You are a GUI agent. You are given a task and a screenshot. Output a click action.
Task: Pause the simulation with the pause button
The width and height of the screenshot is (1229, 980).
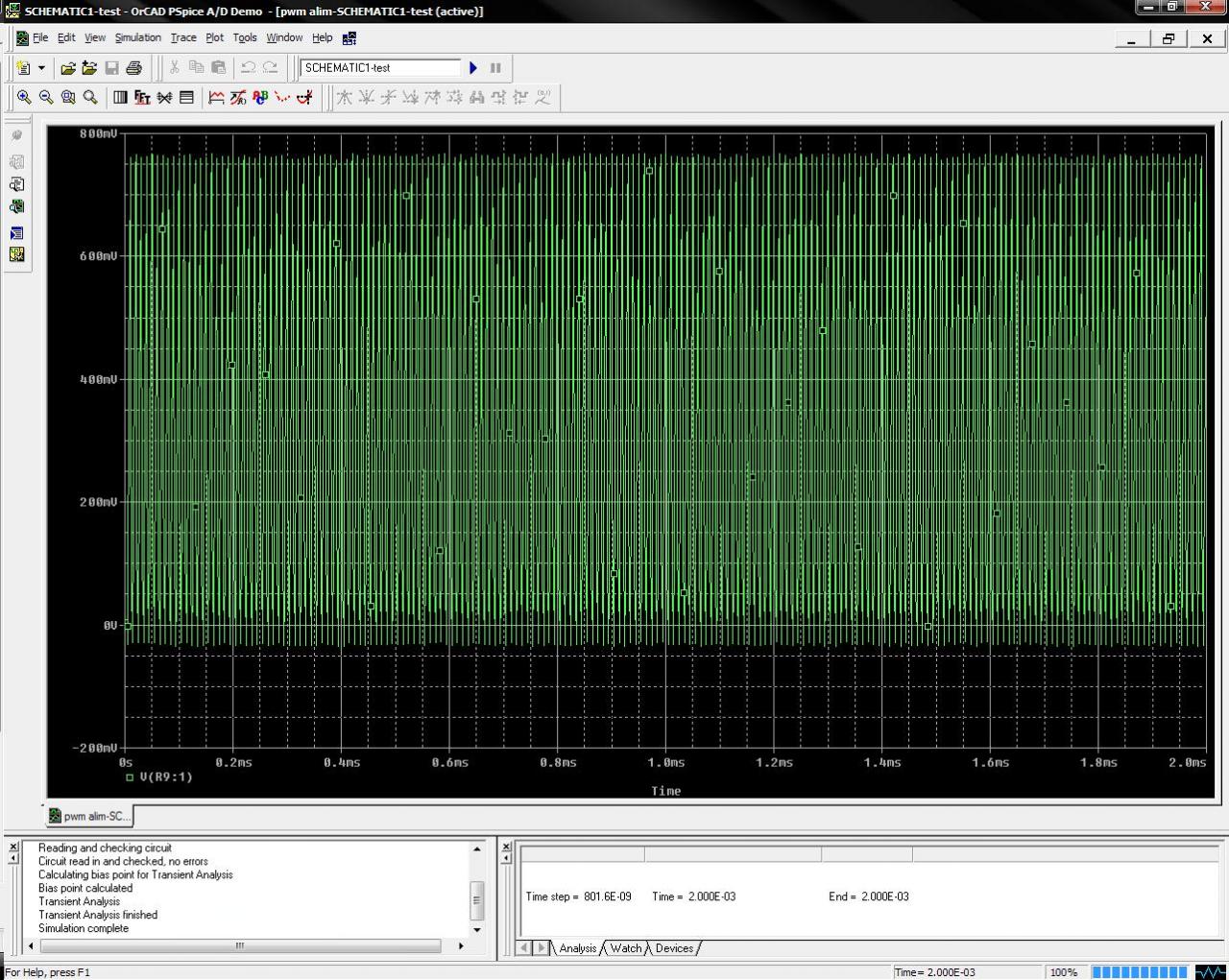coord(495,68)
